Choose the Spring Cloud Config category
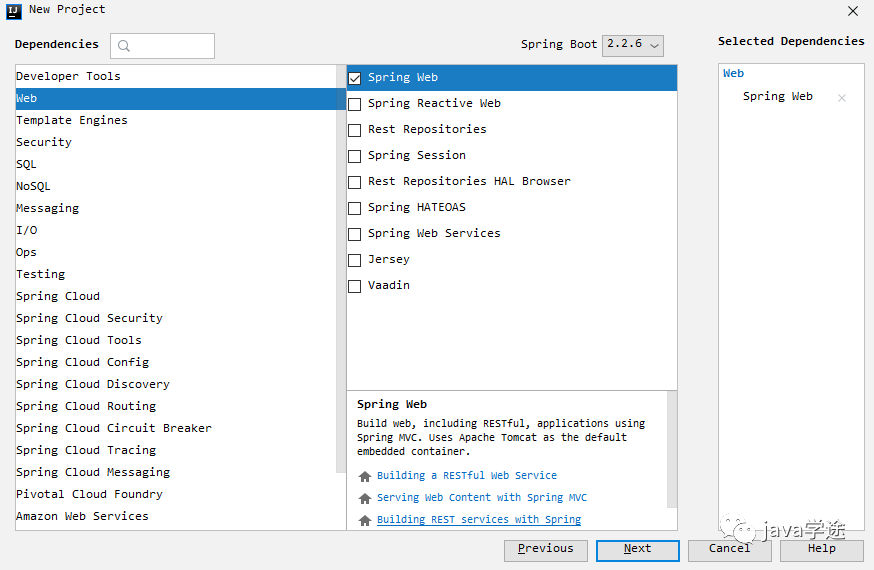 point(82,362)
